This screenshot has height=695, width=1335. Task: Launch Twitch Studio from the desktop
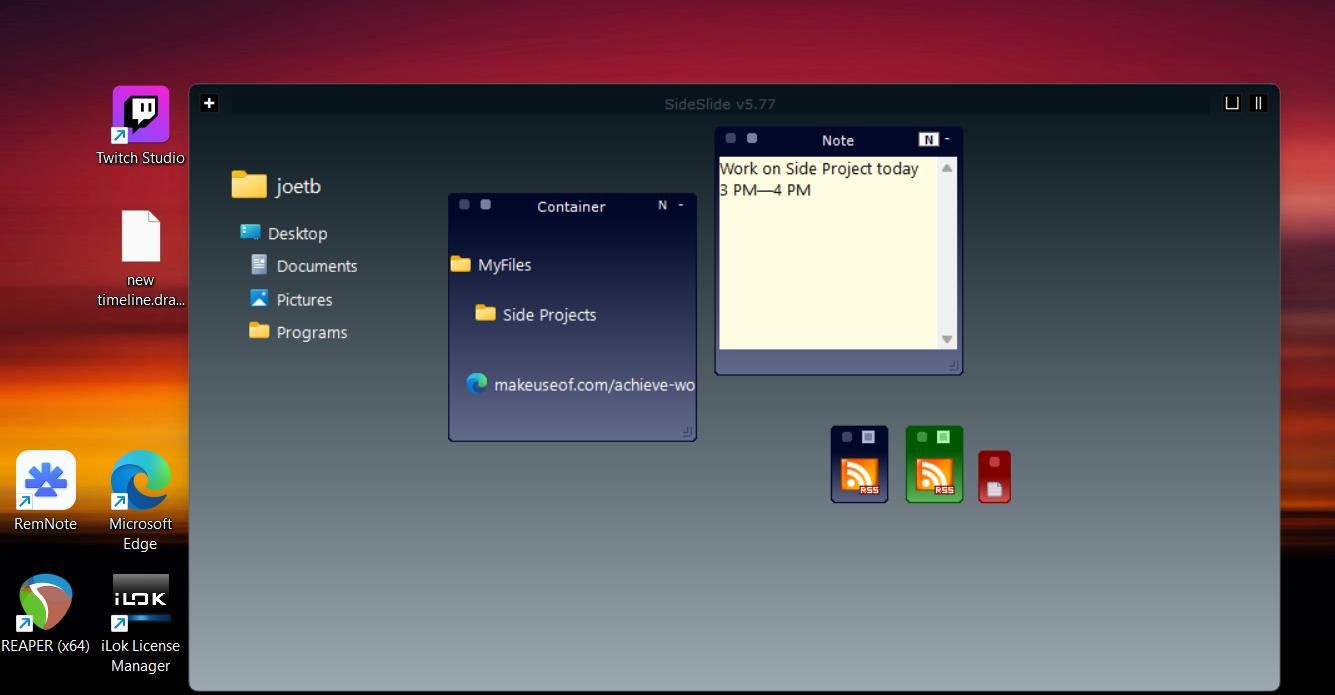[x=140, y=113]
